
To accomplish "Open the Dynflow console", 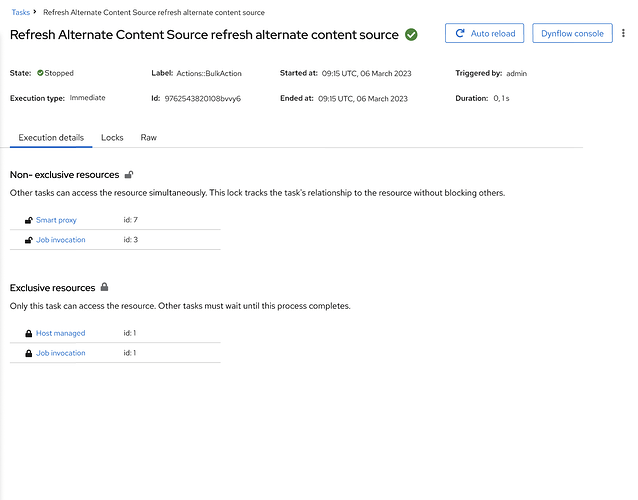I will point(572,33).
